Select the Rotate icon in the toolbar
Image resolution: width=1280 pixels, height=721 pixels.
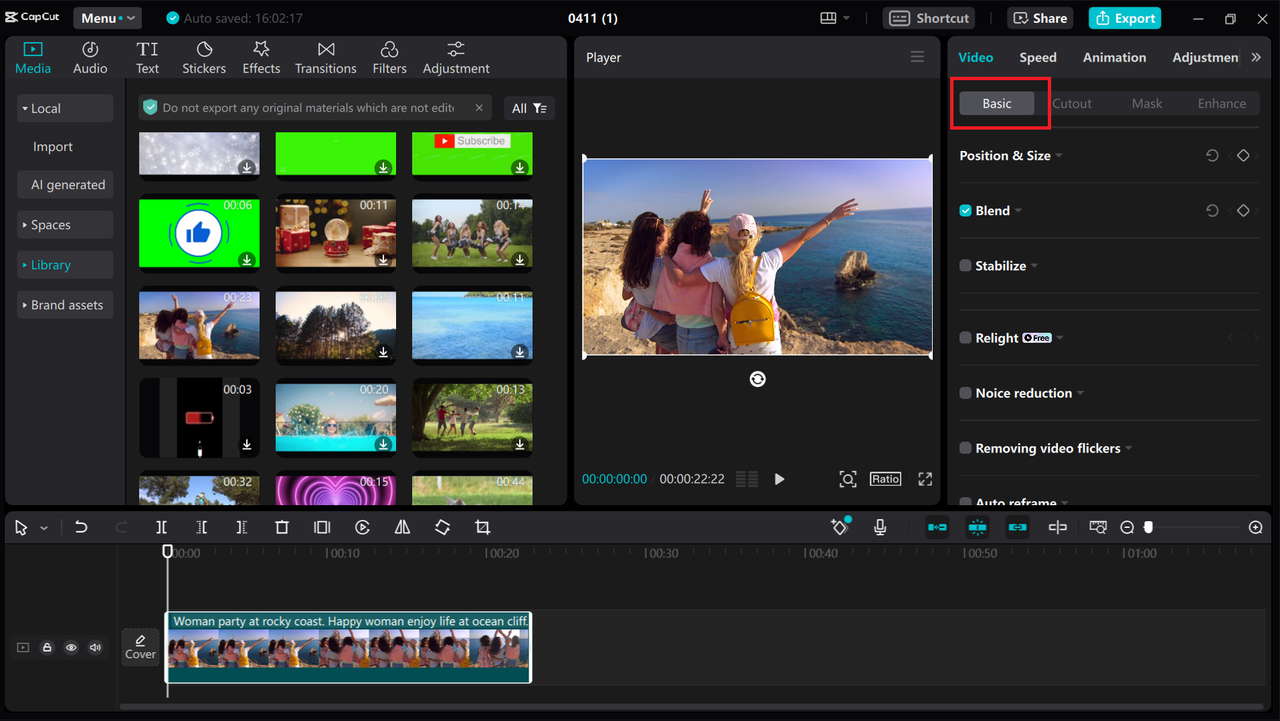[x=442, y=527]
